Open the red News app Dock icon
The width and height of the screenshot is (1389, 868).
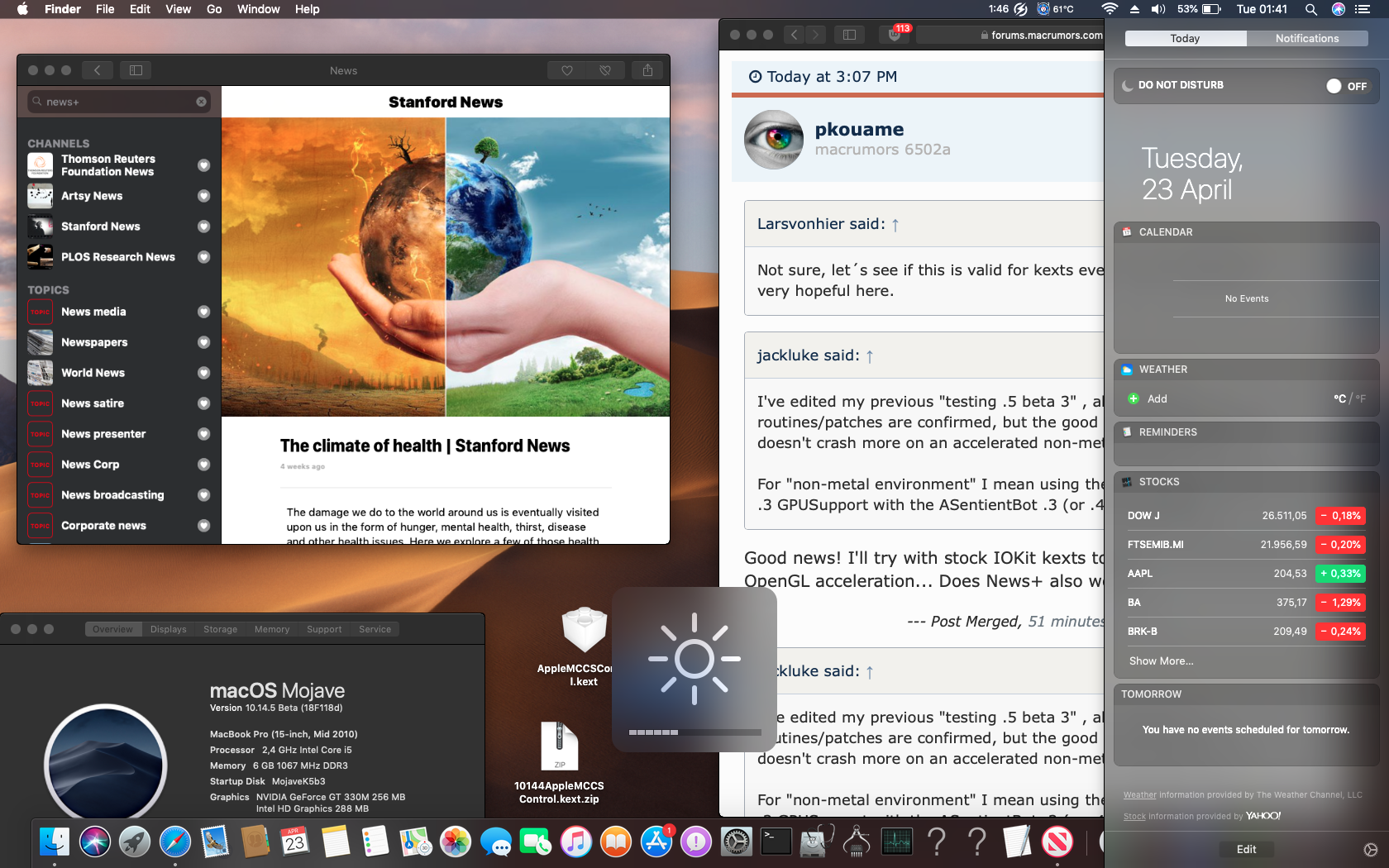[x=1057, y=842]
